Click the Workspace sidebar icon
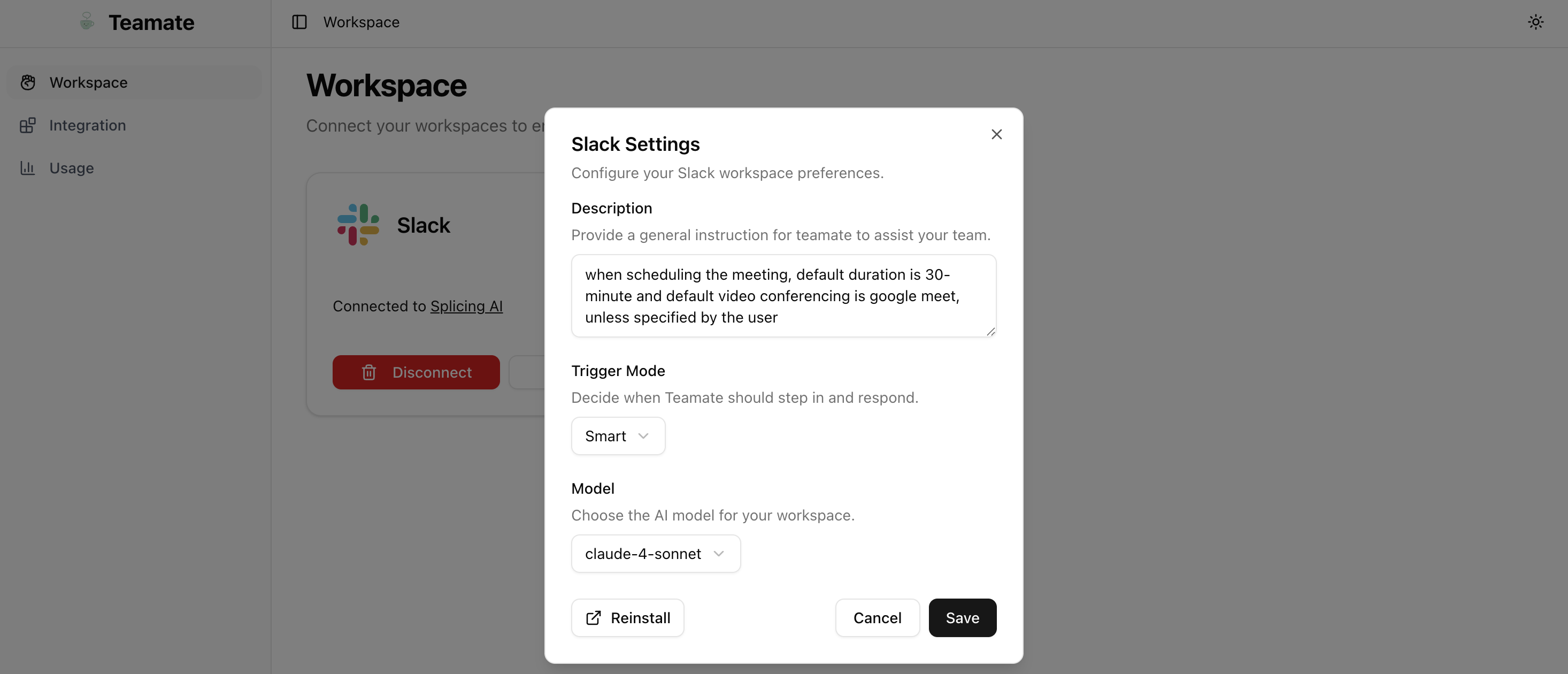1568x674 pixels. 28,82
